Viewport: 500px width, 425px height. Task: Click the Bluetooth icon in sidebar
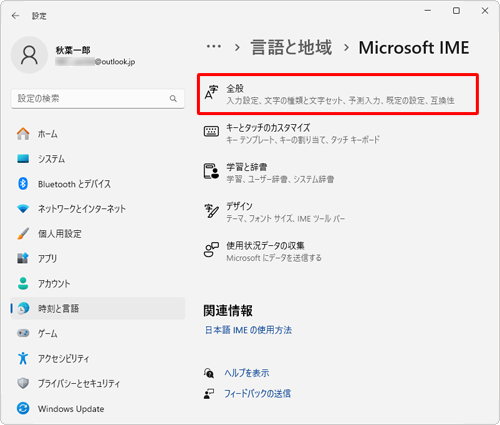tap(23, 184)
